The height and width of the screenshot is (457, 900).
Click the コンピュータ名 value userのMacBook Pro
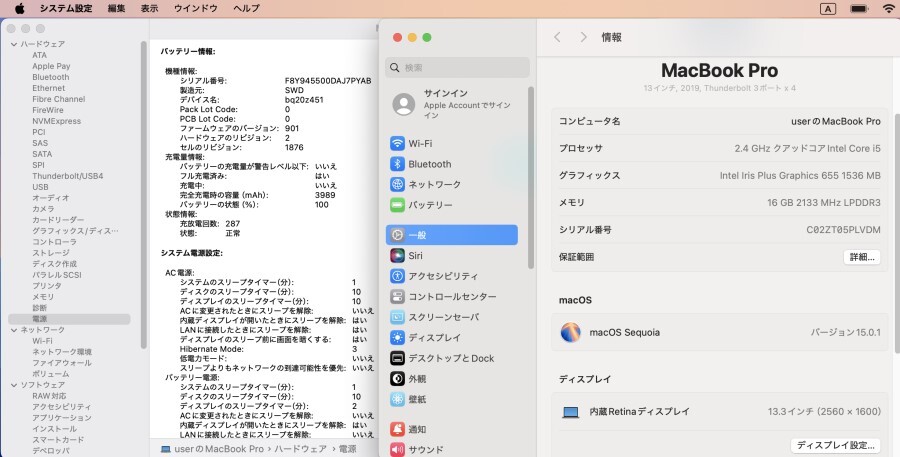836,121
